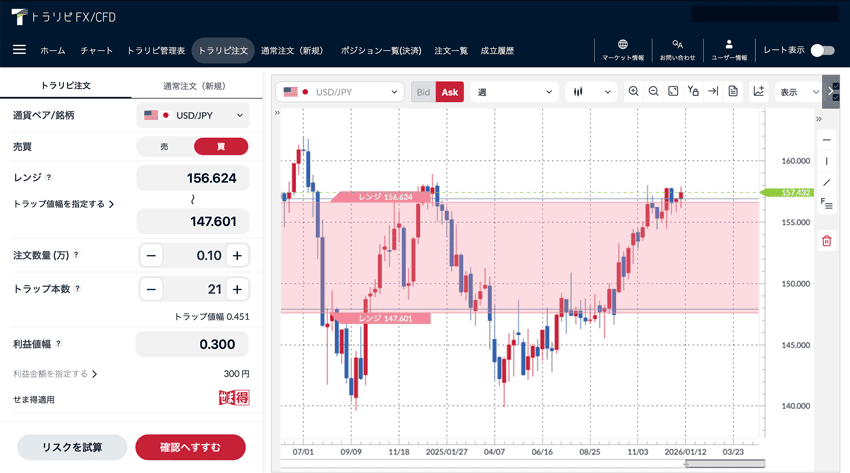
Task: Open the 週 timeframe dropdown
Action: pyautogui.click(x=514, y=92)
